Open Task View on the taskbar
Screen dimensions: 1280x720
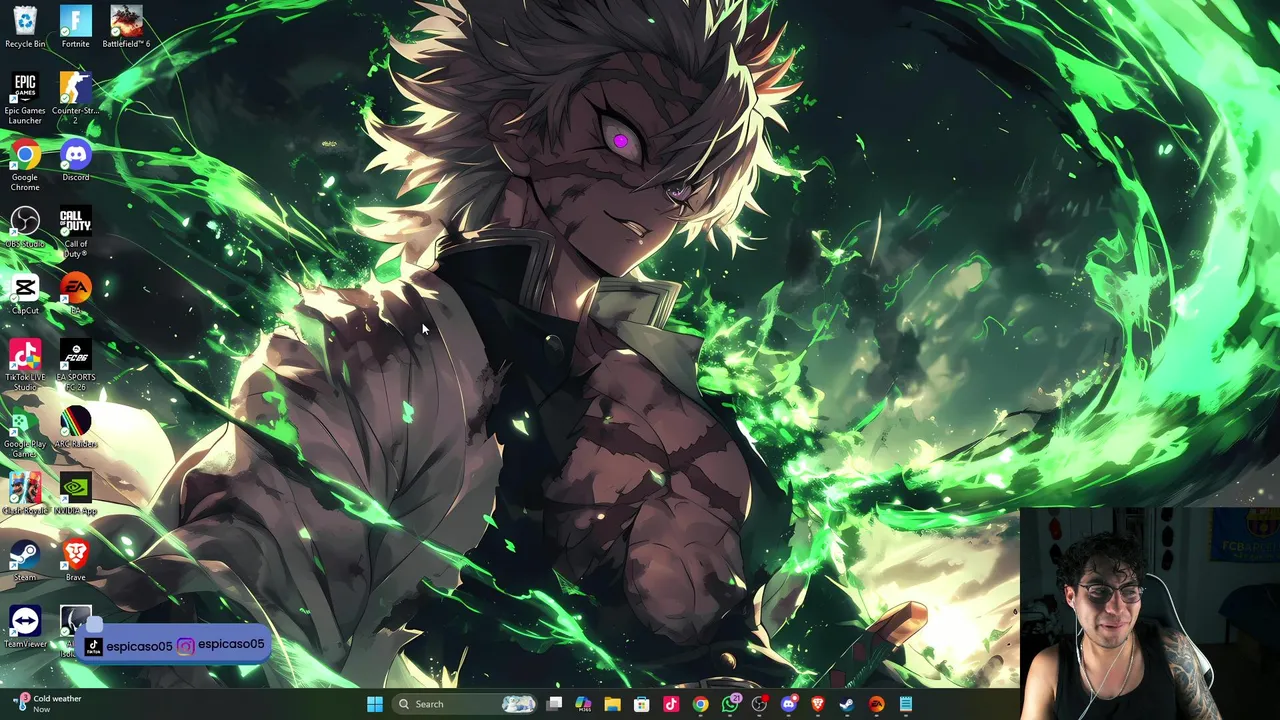[x=555, y=704]
